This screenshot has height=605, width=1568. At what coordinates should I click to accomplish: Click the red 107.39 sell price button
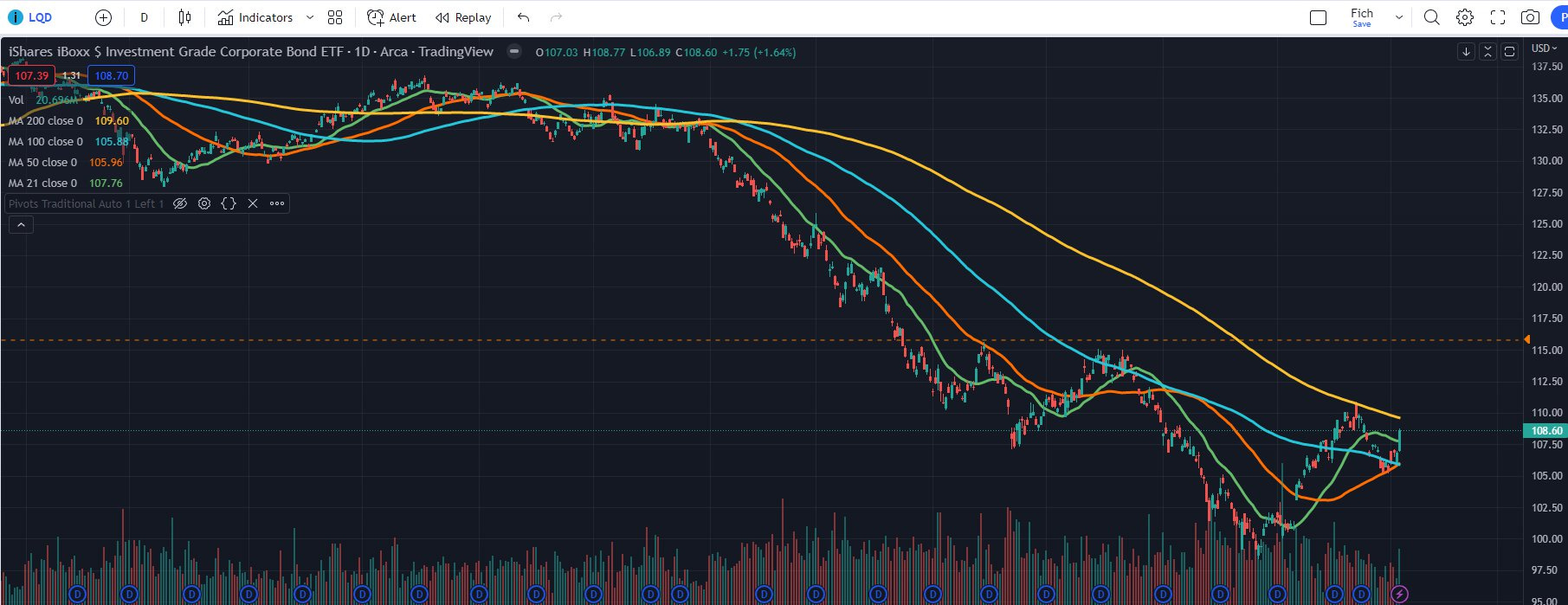coord(31,76)
